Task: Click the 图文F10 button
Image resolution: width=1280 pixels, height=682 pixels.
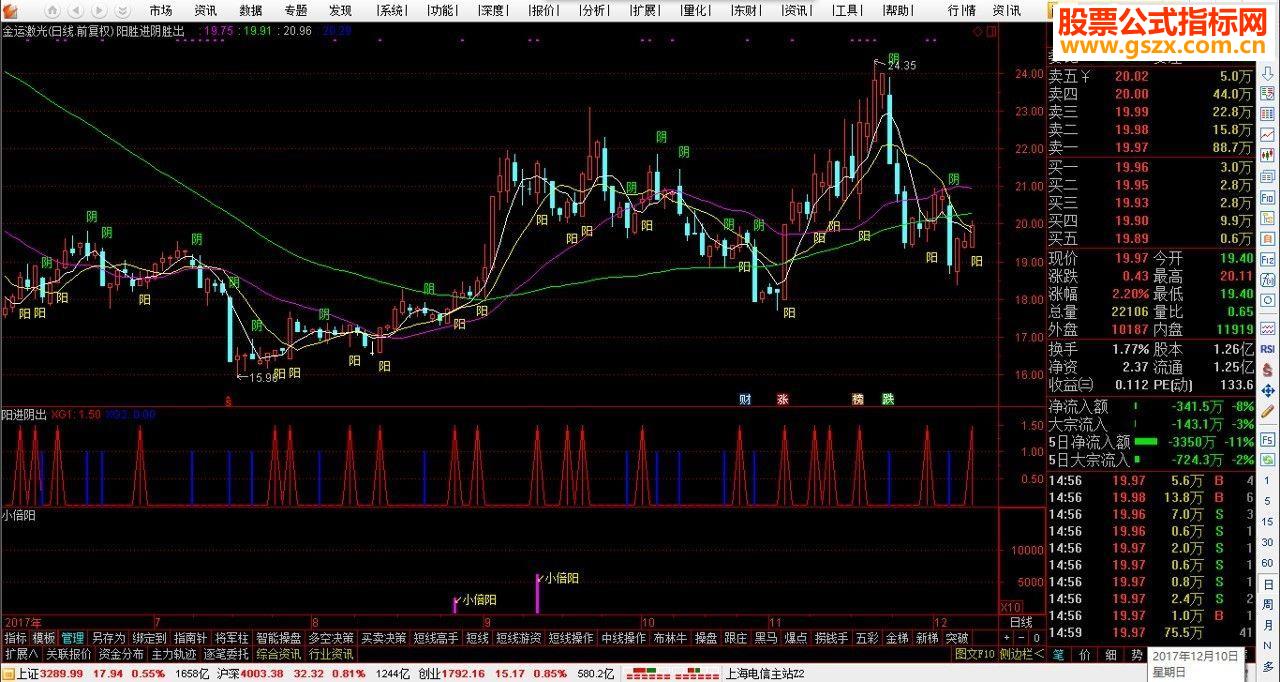Action: click(x=974, y=654)
